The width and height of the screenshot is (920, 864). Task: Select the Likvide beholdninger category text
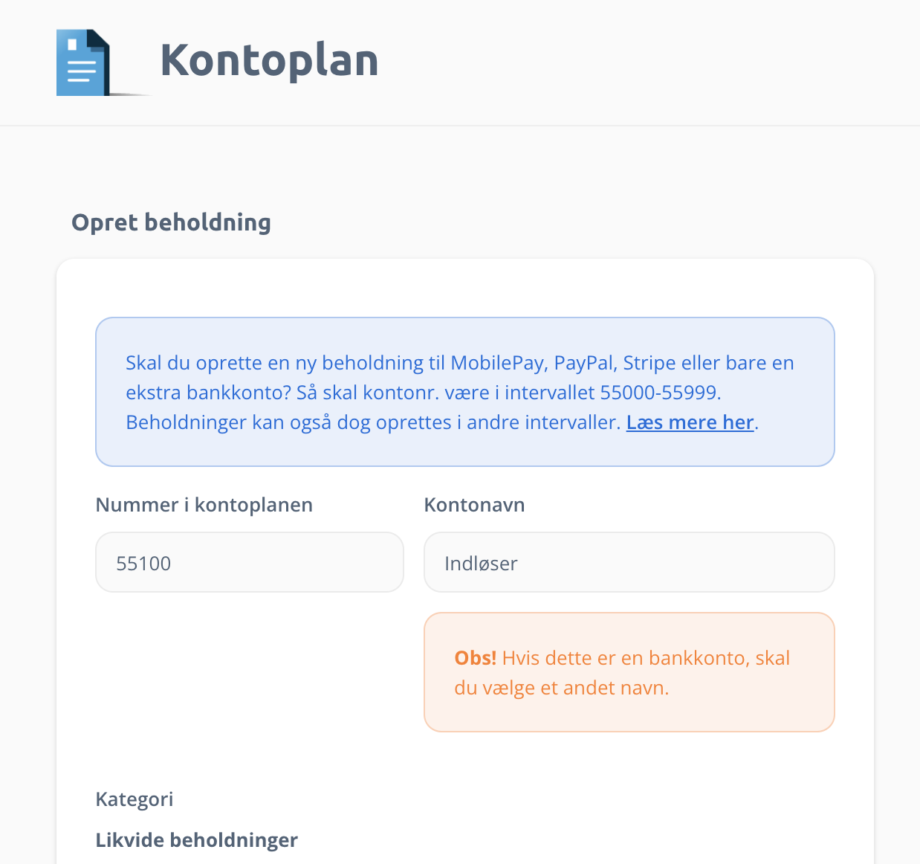[x=197, y=839]
